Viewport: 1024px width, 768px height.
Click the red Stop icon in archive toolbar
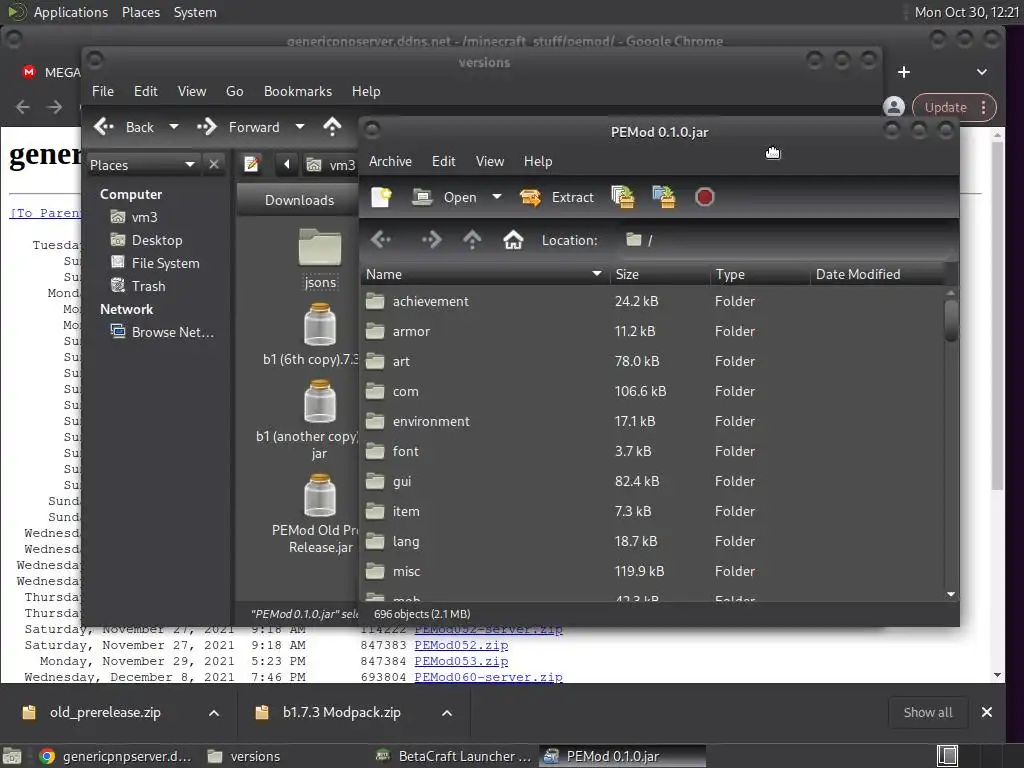click(704, 197)
